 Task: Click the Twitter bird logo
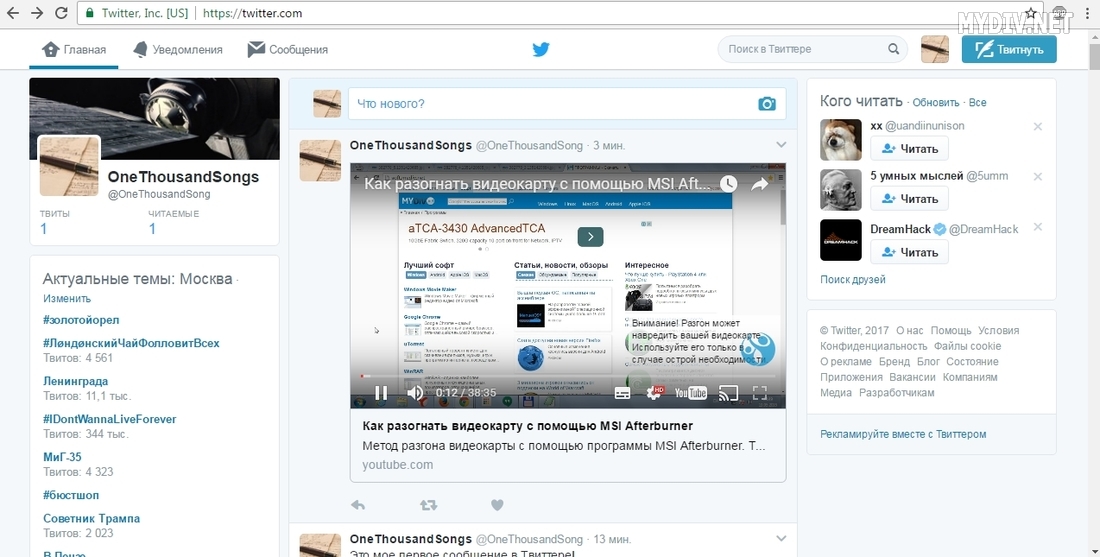coord(540,49)
